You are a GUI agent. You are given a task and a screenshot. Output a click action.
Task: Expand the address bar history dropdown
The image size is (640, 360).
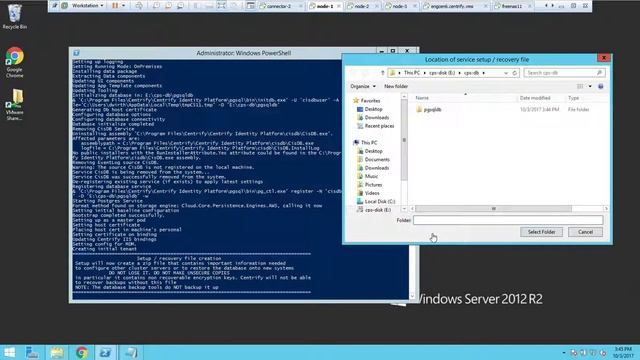(x=506, y=73)
